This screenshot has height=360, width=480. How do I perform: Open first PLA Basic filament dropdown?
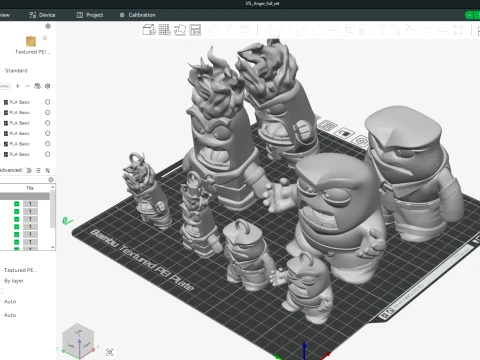click(x=19, y=102)
